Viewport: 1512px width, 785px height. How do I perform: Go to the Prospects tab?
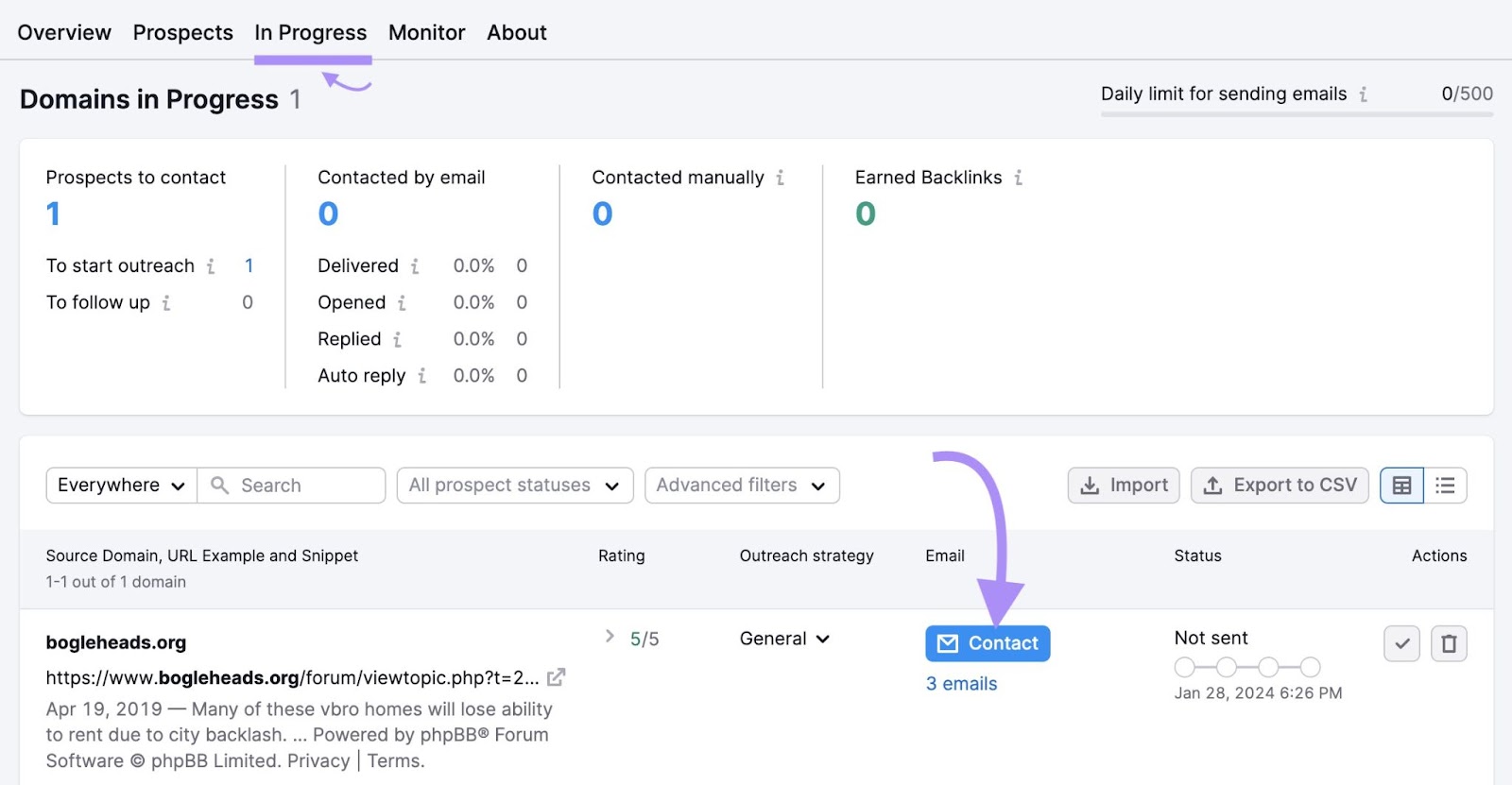tap(182, 33)
